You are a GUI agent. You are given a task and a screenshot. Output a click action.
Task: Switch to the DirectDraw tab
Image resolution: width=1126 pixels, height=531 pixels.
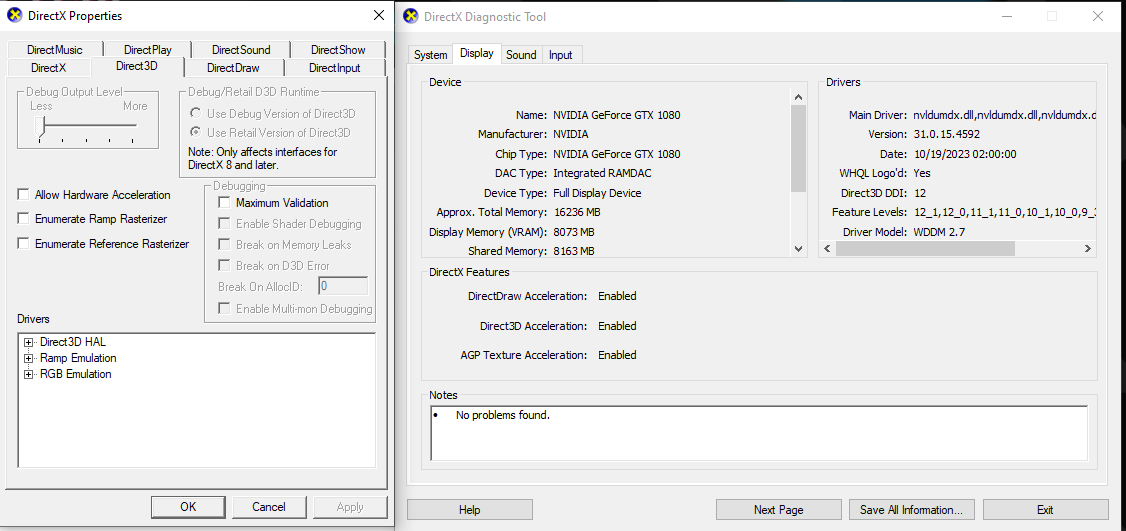[233, 68]
